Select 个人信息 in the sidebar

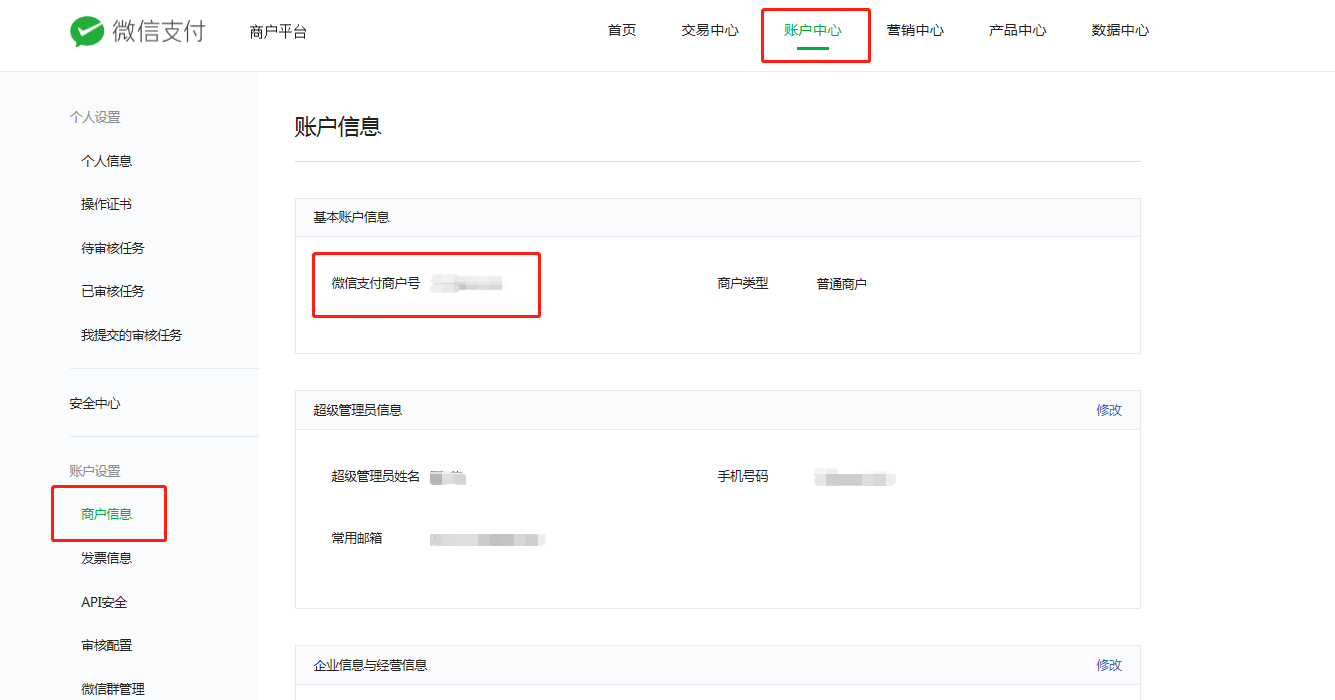(x=106, y=161)
